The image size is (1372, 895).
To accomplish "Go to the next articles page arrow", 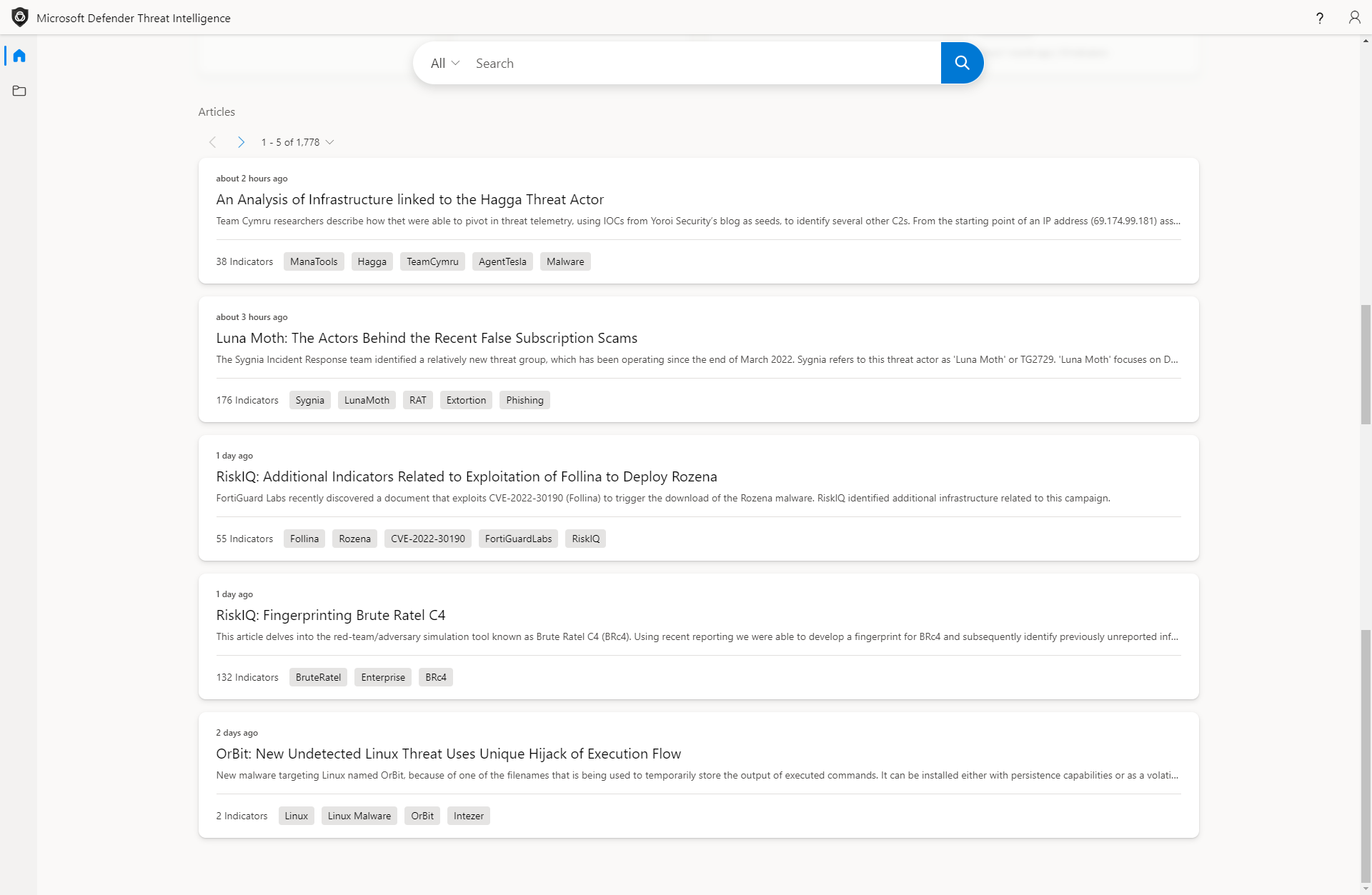I will point(242,142).
